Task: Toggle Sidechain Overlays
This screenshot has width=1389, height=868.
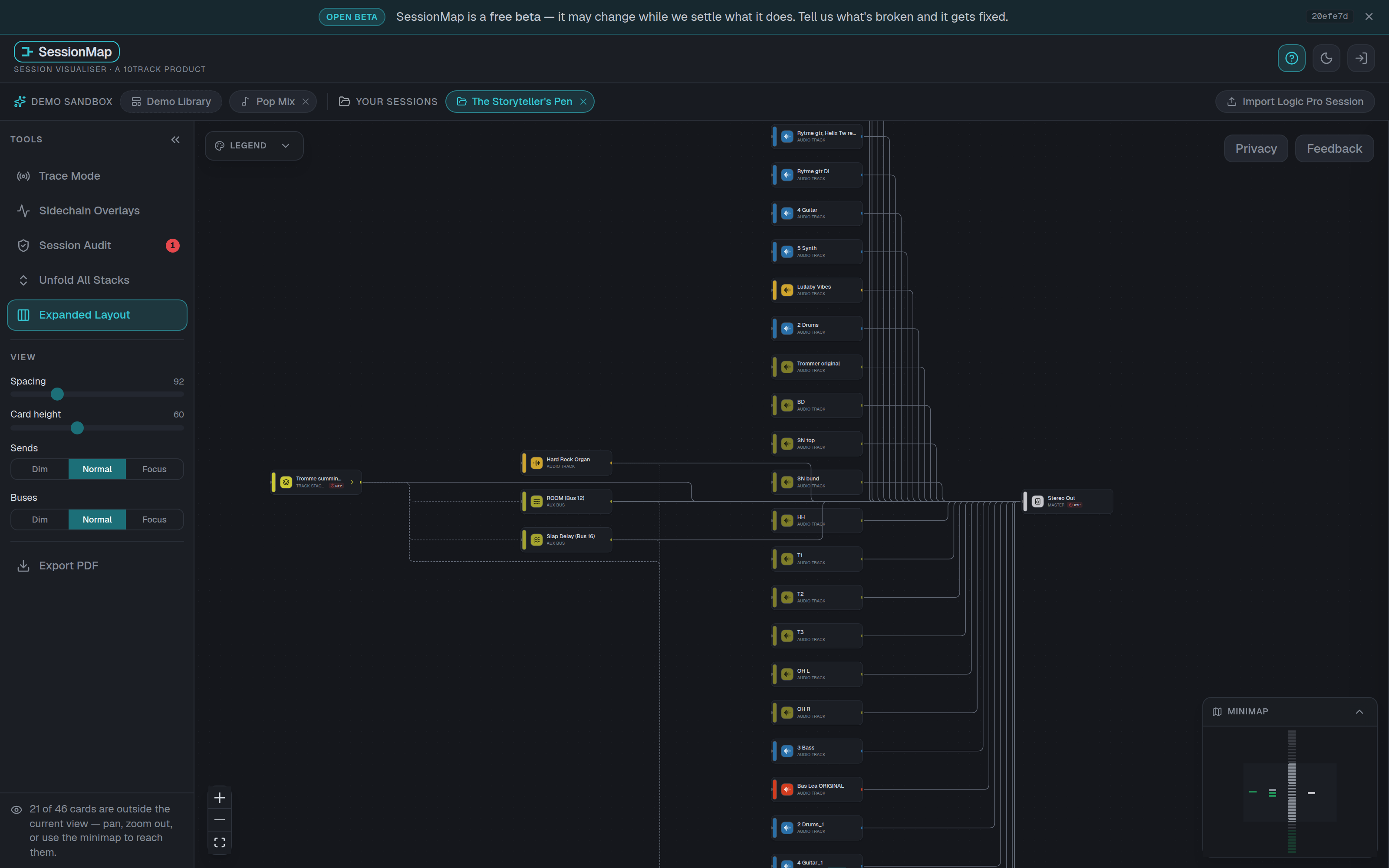Action: point(97,210)
